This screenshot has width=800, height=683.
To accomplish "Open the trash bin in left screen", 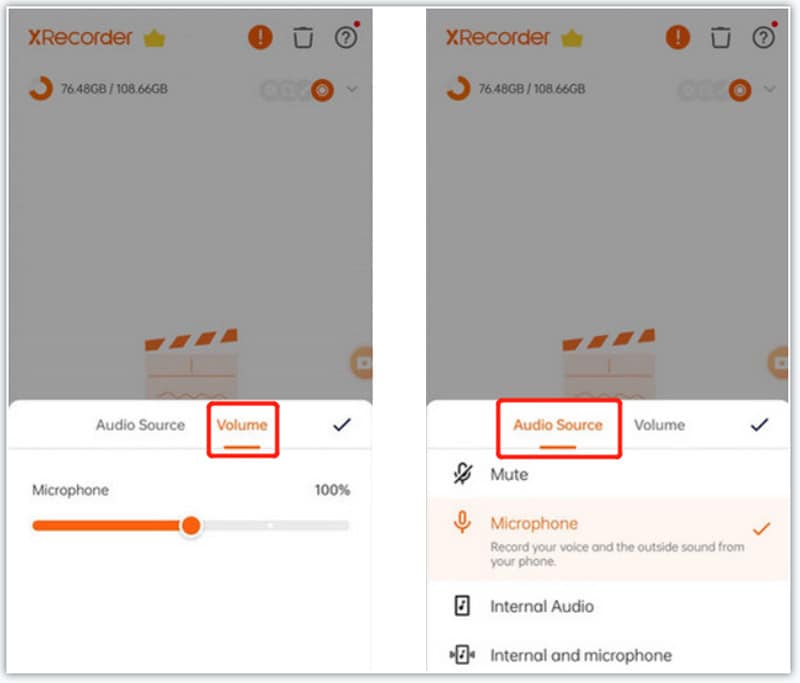I will click(x=303, y=37).
